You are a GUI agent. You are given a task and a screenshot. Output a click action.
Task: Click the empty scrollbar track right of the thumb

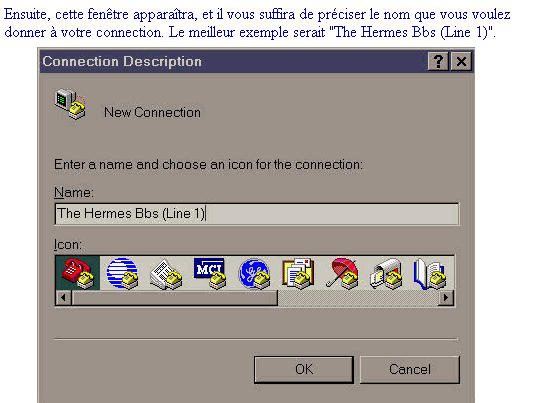coord(358,297)
